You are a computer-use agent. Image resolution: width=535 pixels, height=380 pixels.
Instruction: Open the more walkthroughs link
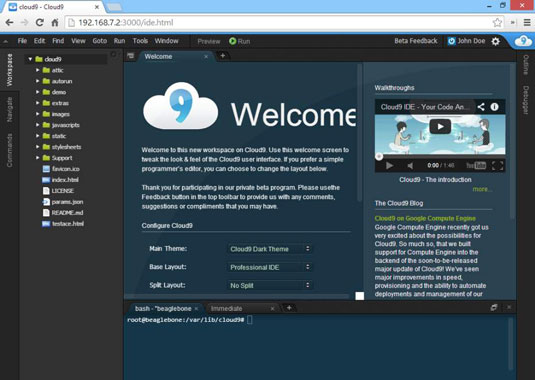point(482,189)
